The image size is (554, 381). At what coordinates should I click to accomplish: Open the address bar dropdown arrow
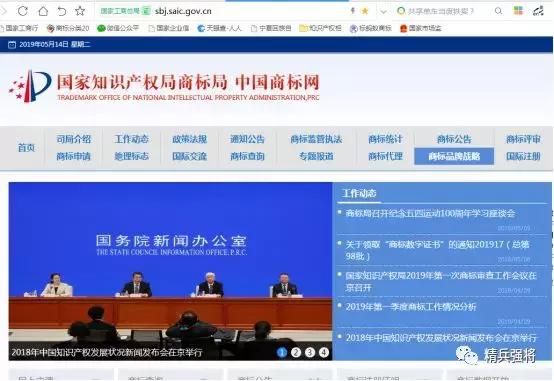pyautogui.click(x=383, y=12)
